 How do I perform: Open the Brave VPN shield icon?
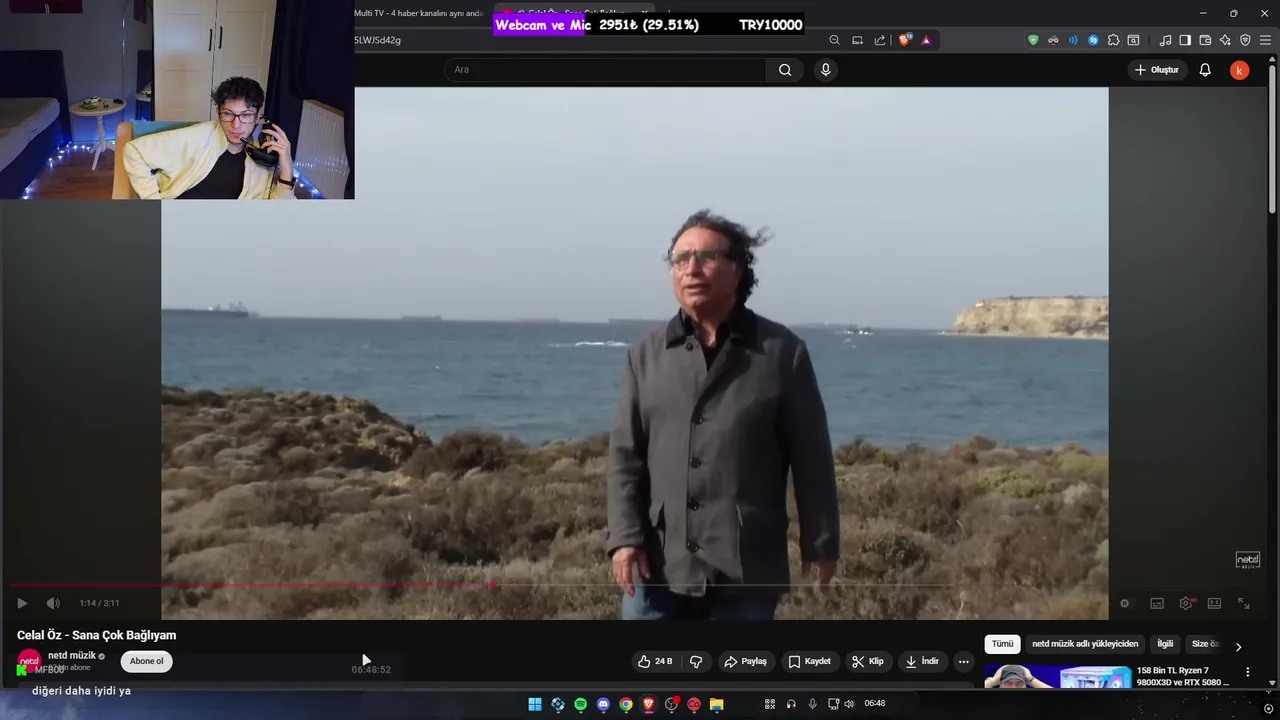(1245, 40)
